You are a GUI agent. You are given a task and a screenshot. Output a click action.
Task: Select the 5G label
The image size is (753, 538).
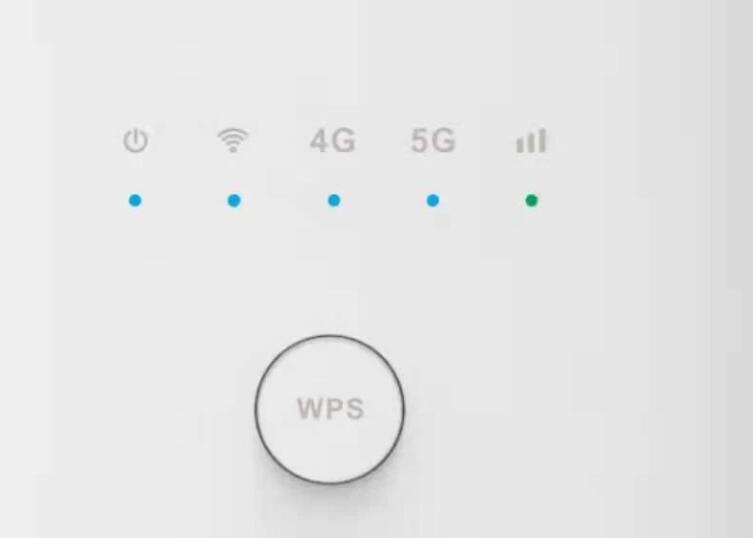pos(433,141)
